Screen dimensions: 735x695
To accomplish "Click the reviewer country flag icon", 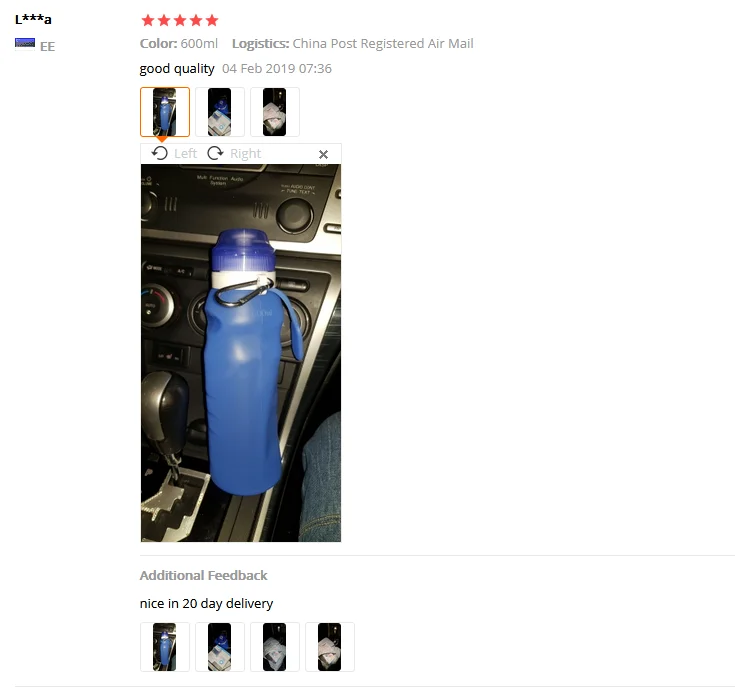I will coord(25,43).
